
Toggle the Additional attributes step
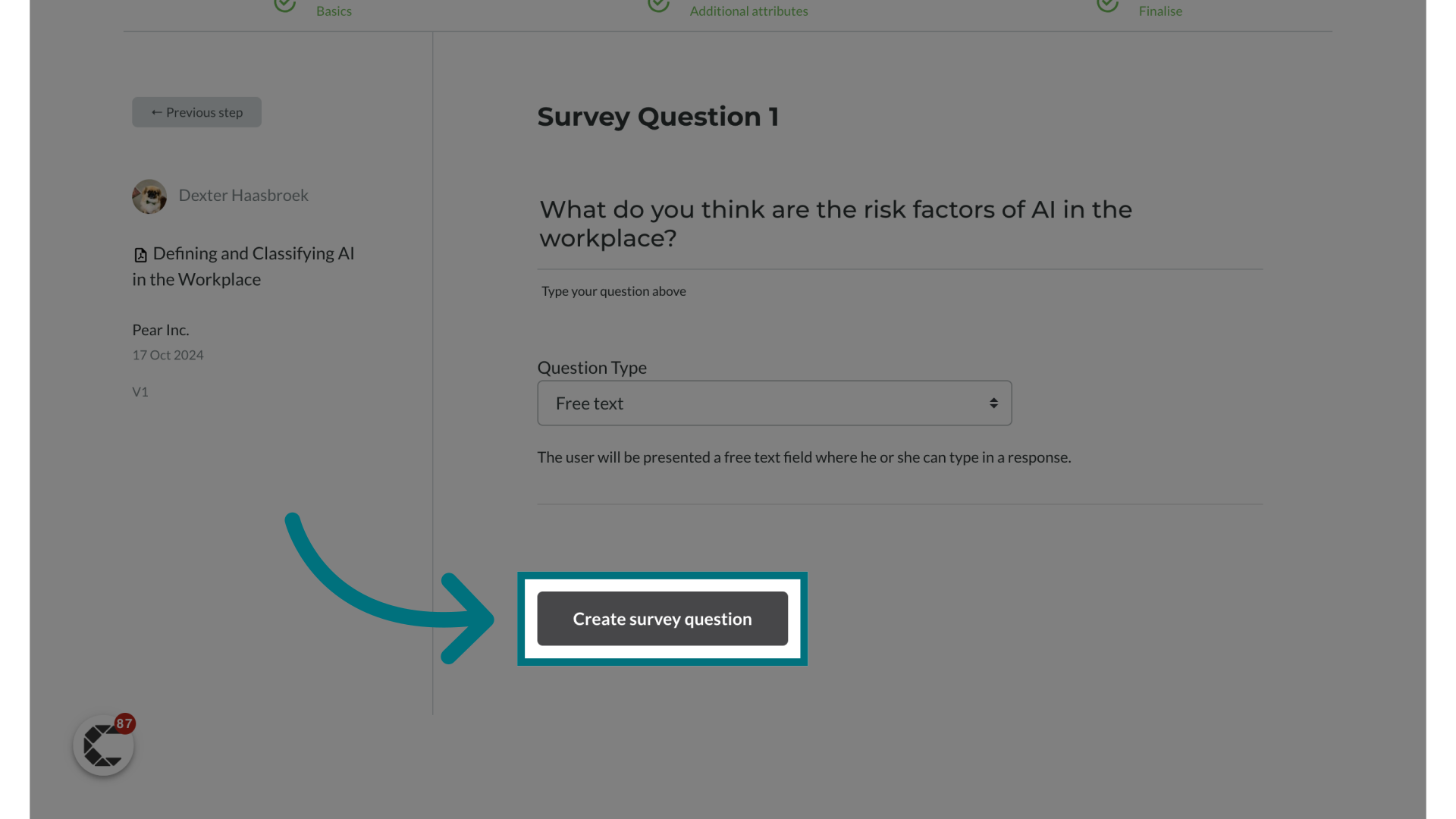(749, 10)
